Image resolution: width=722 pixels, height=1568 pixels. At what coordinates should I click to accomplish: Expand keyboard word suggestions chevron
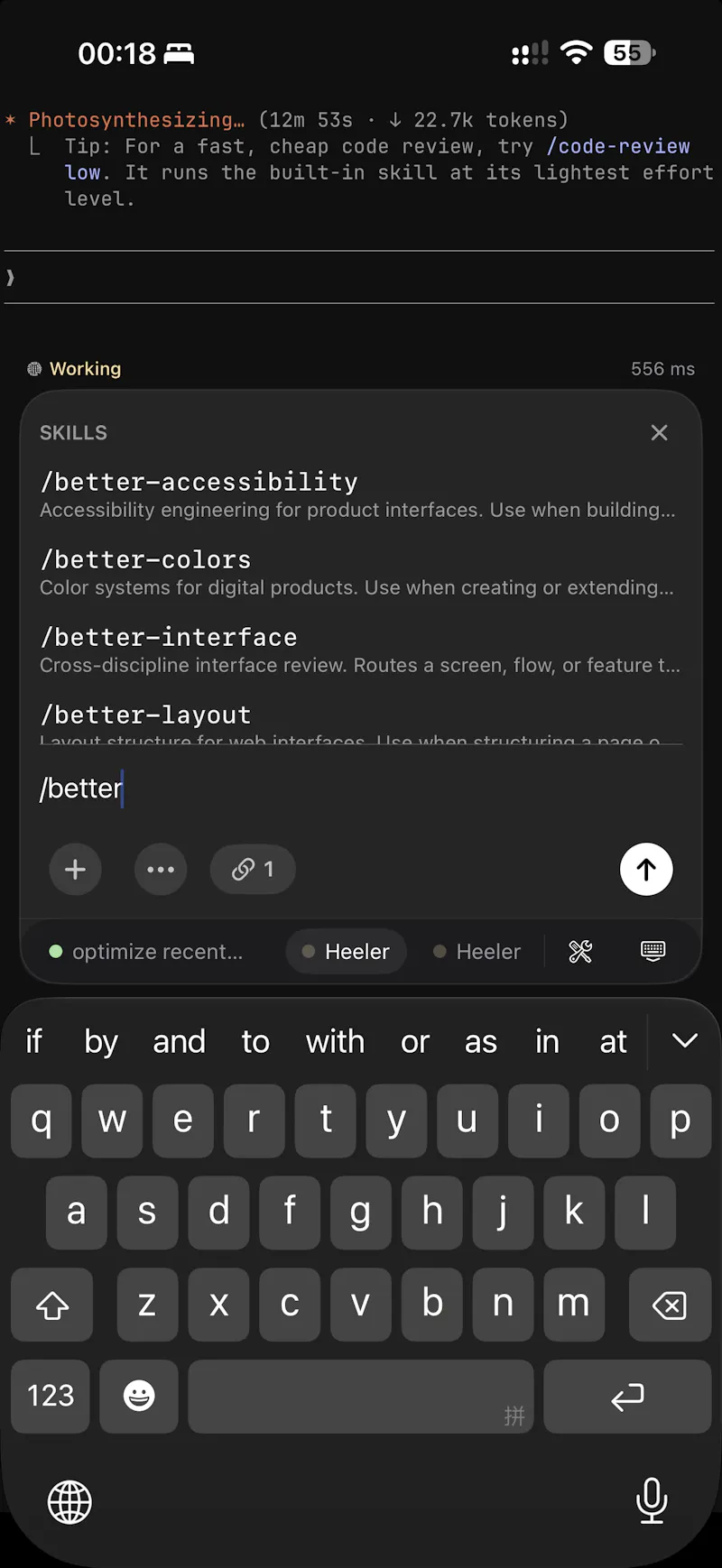pyautogui.click(x=685, y=1041)
